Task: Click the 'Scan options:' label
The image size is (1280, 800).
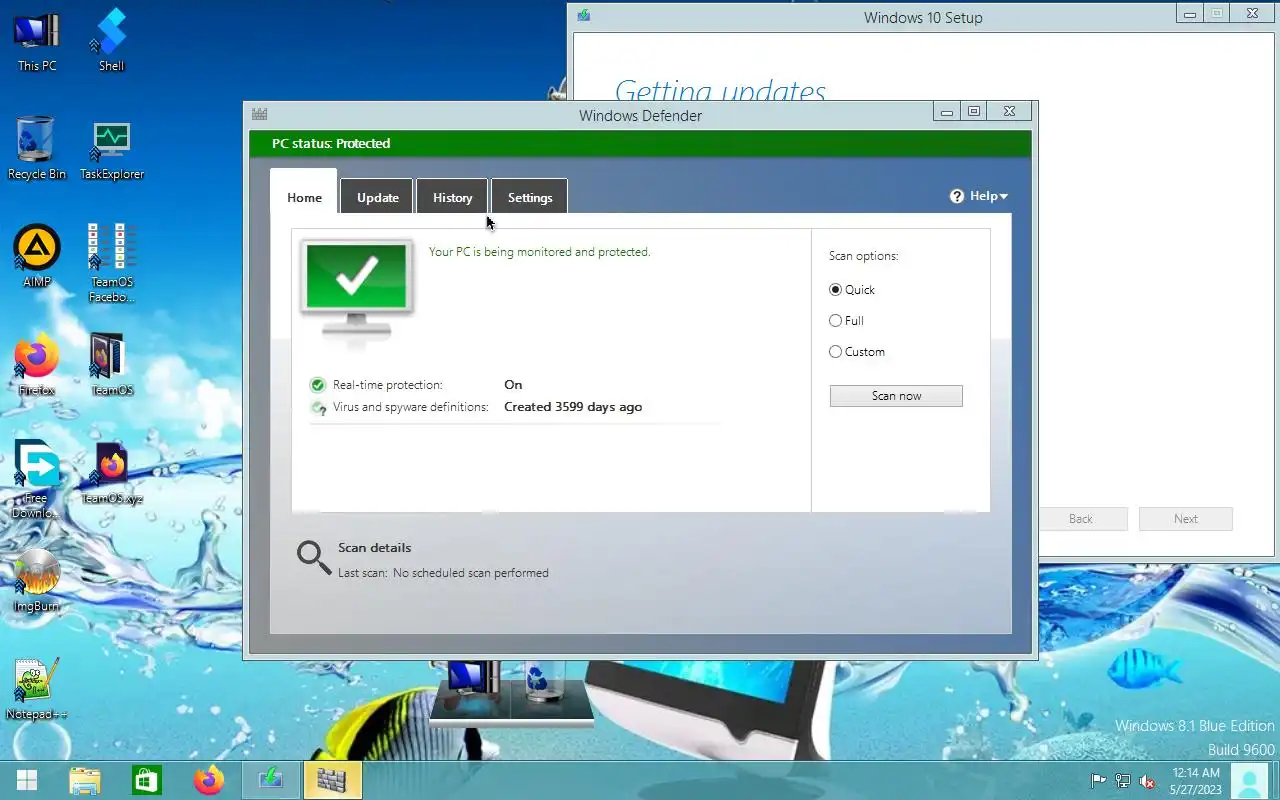Action: 863,256
